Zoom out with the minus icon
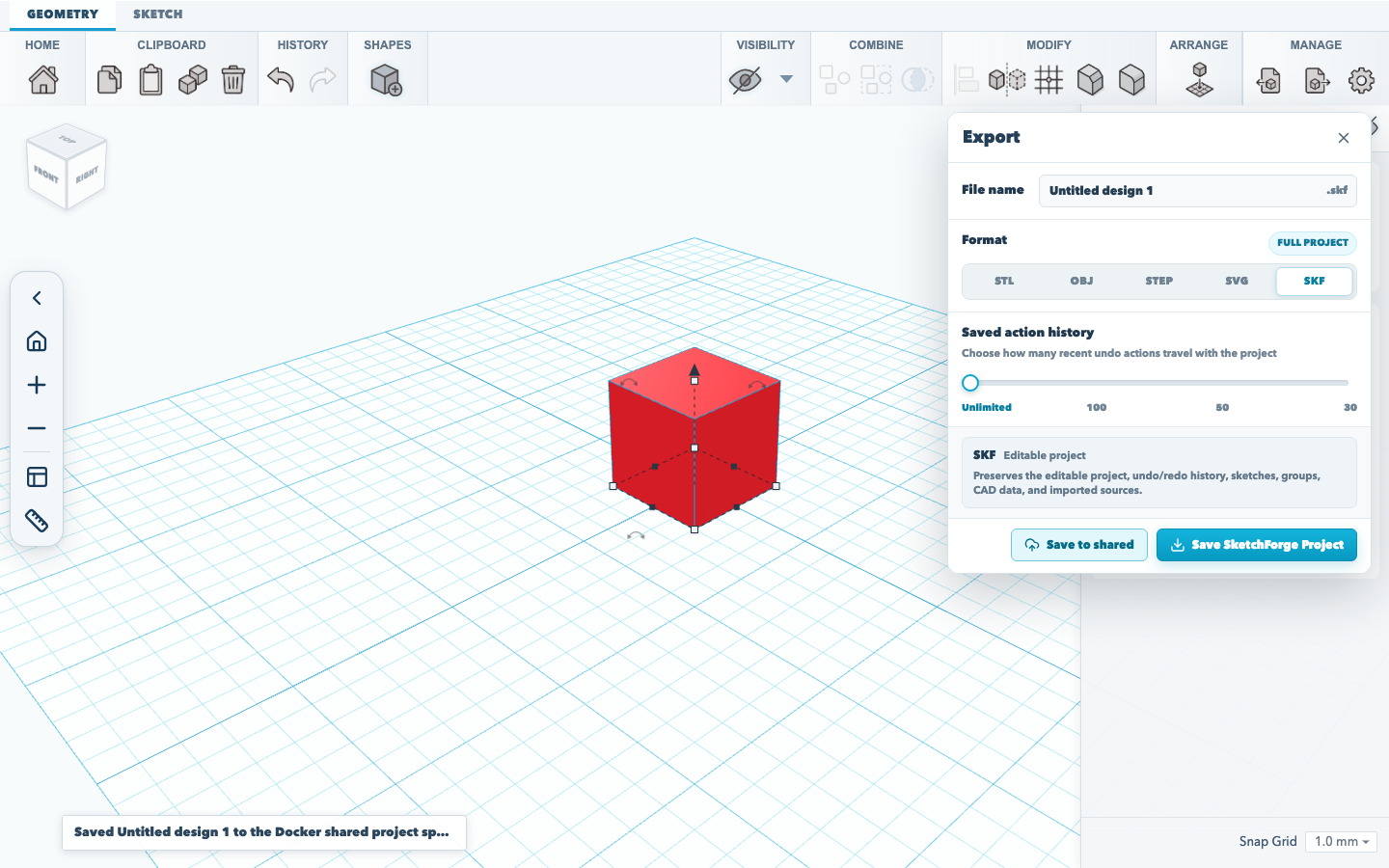1389x868 pixels. (x=37, y=428)
